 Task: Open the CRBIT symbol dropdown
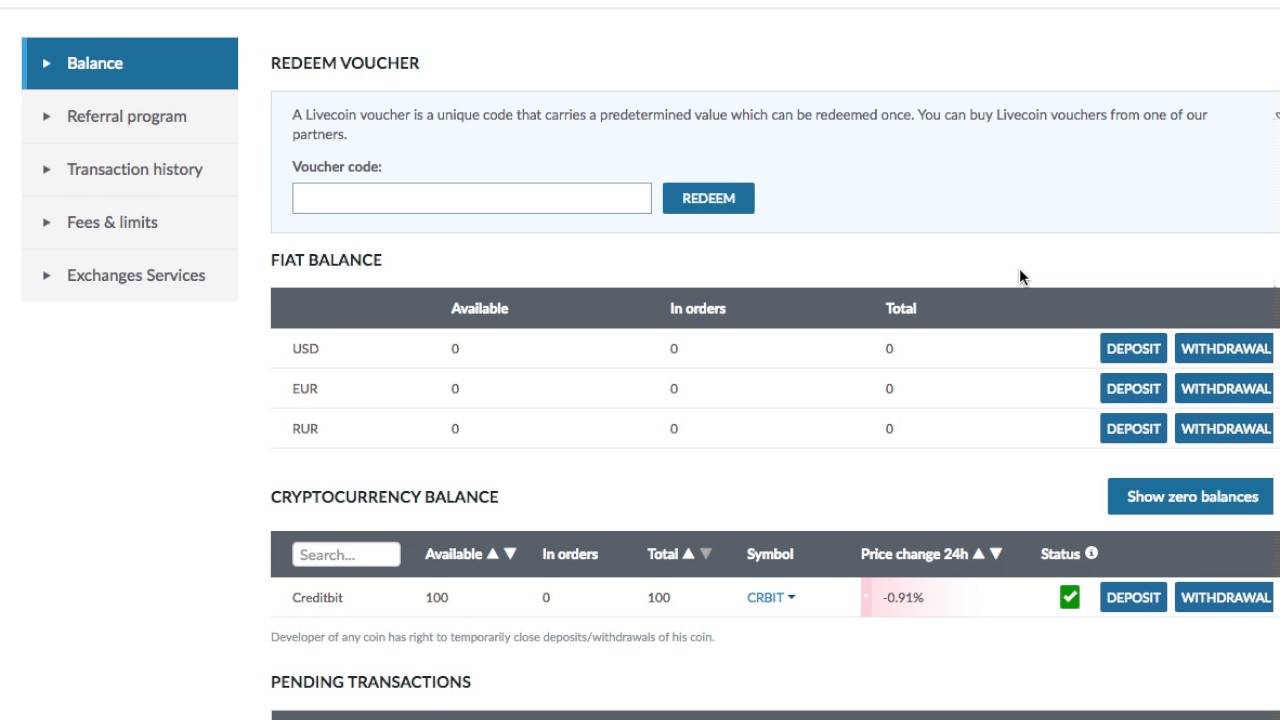[x=771, y=598]
